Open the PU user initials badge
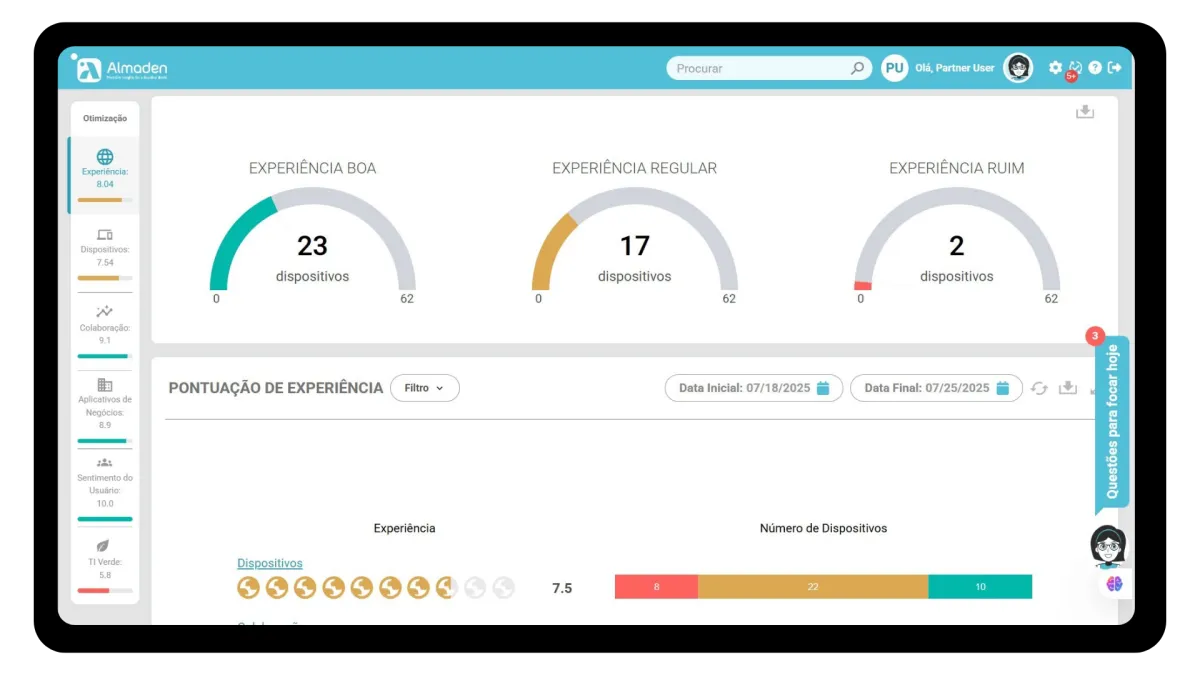 coord(894,68)
